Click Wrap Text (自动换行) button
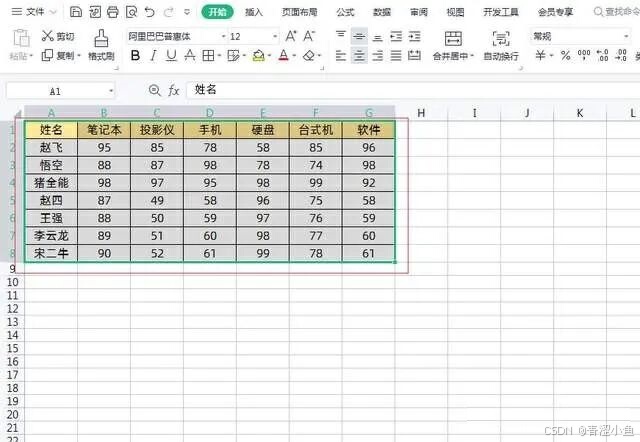 [501, 45]
